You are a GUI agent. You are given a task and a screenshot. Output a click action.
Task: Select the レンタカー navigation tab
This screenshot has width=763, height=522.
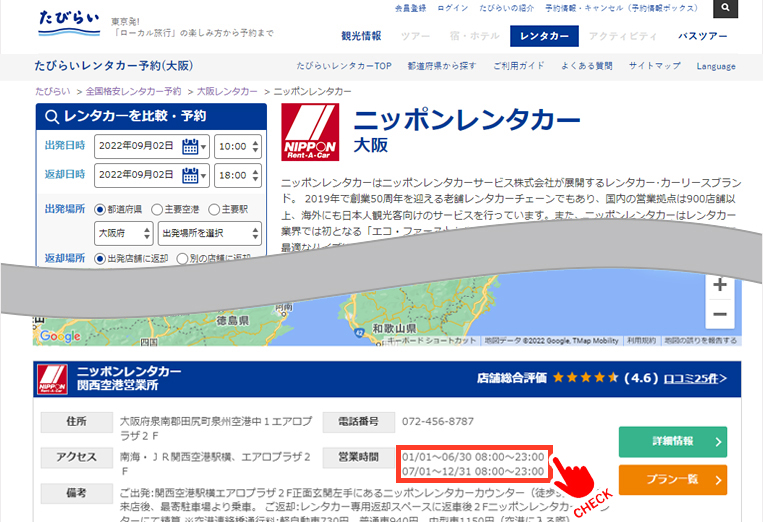544,36
